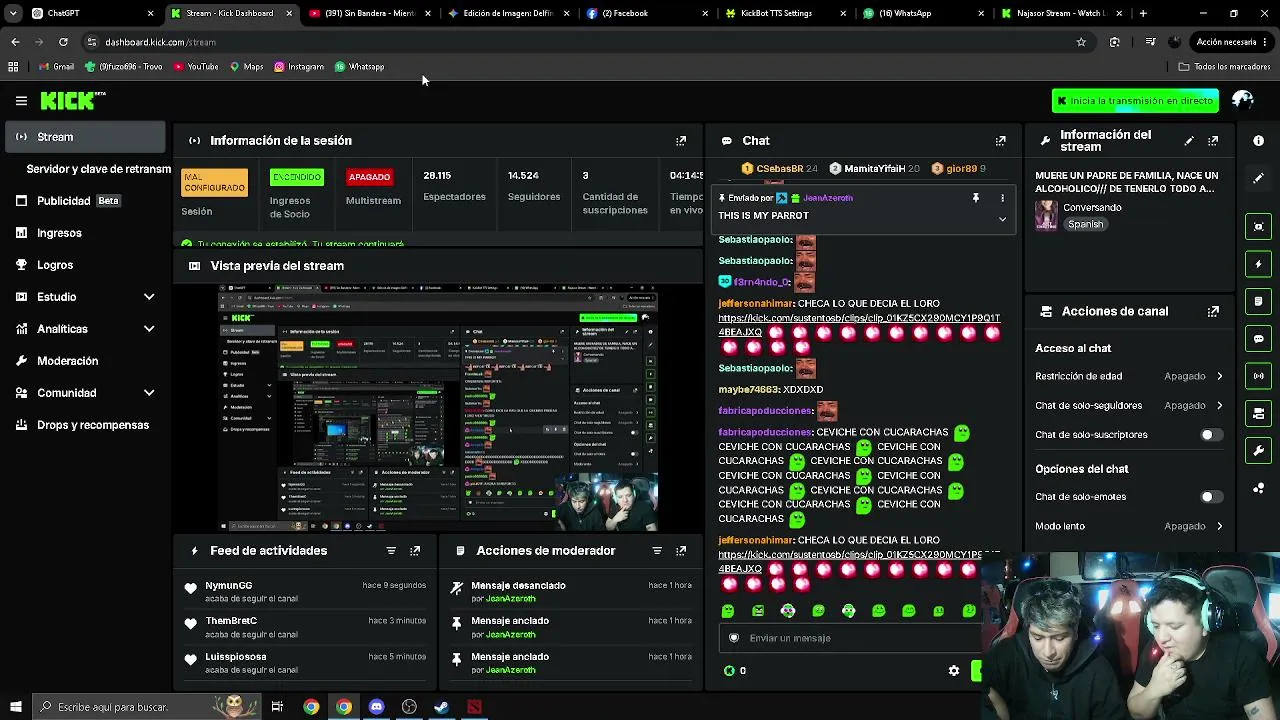Open the Feed de actividades filter icon
The width and height of the screenshot is (1280, 720).
click(x=391, y=551)
